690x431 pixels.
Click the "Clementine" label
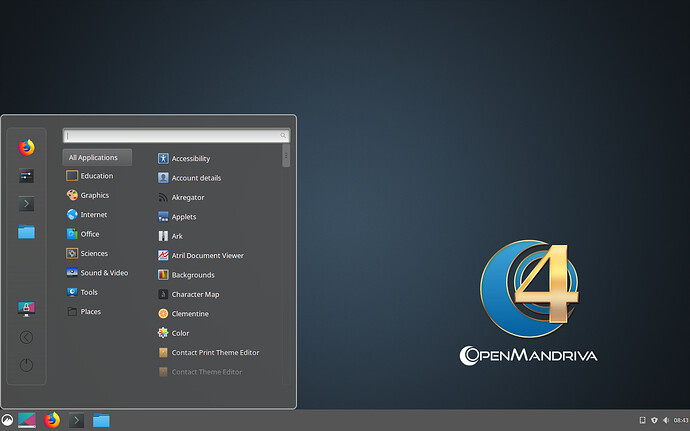[190, 313]
